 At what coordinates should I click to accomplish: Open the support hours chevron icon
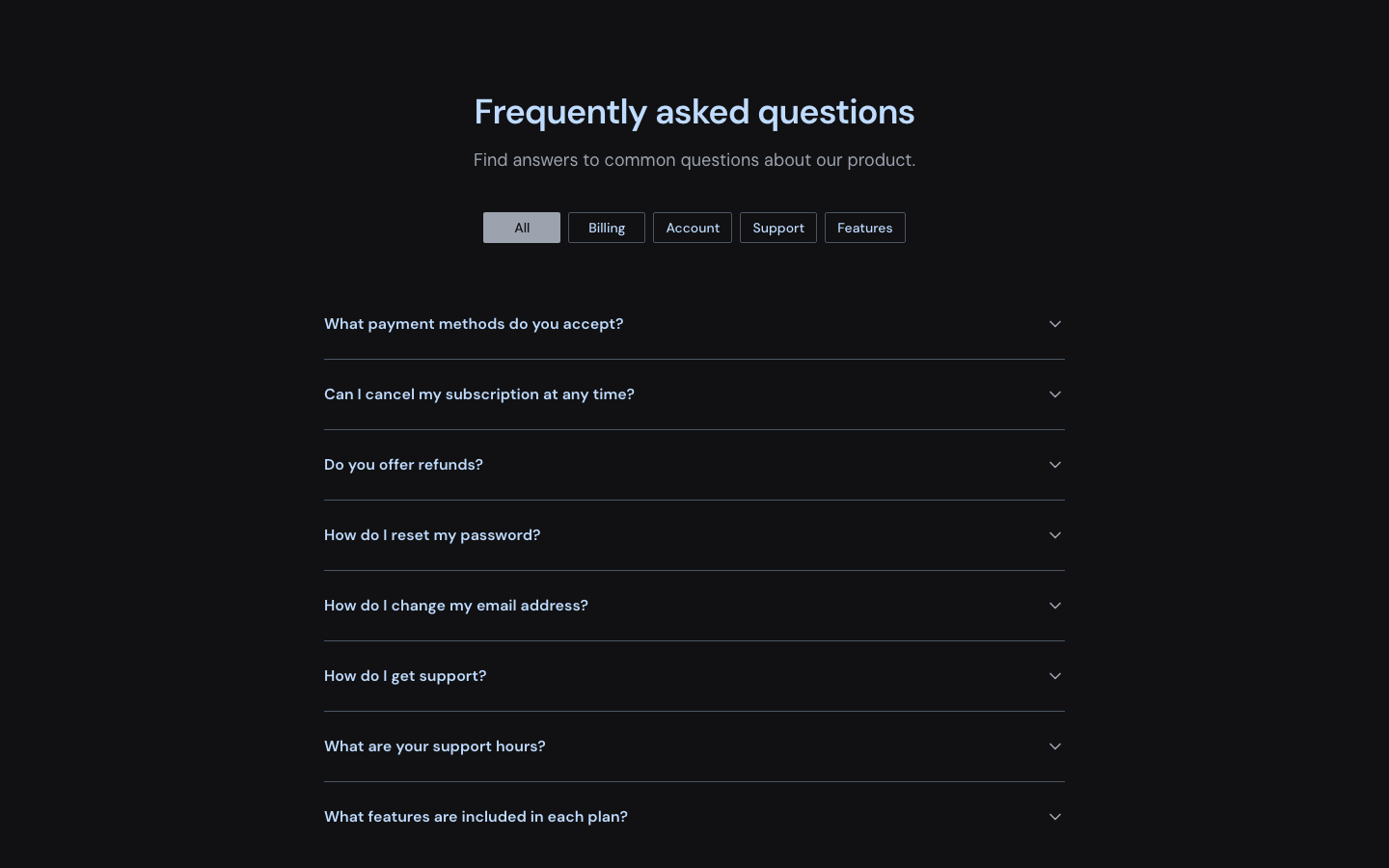(1055, 746)
